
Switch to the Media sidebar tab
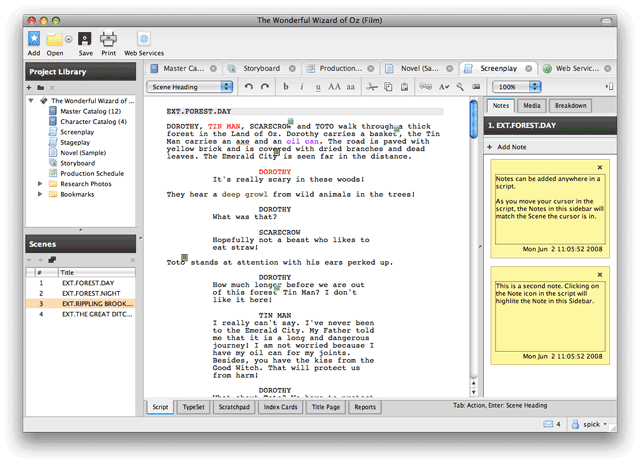click(531, 106)
